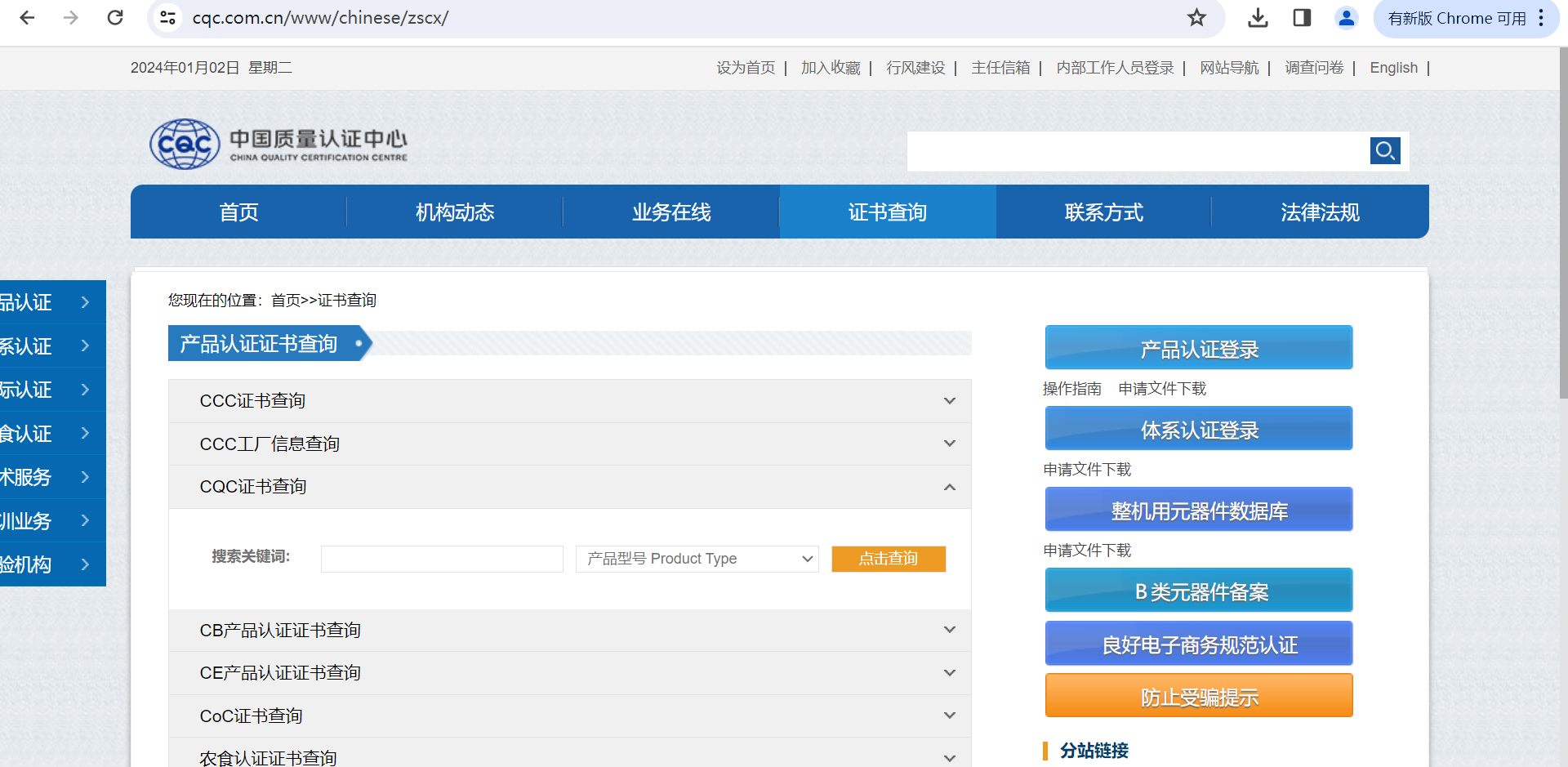1568x767 pixels.
Task: Reload the page in the browser
Action: point(115,18)
